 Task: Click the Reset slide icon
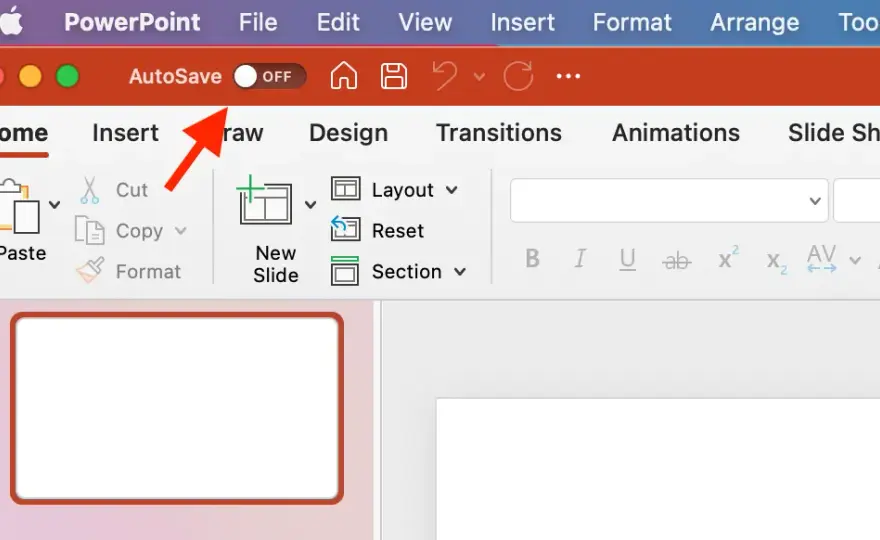[x=345, y=229]
